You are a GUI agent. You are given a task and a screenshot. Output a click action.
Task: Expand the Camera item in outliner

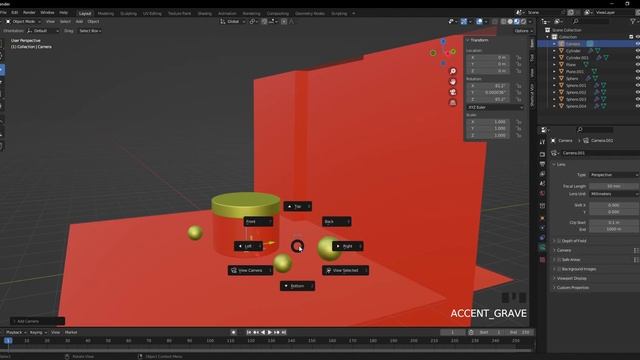pos(554,44)
